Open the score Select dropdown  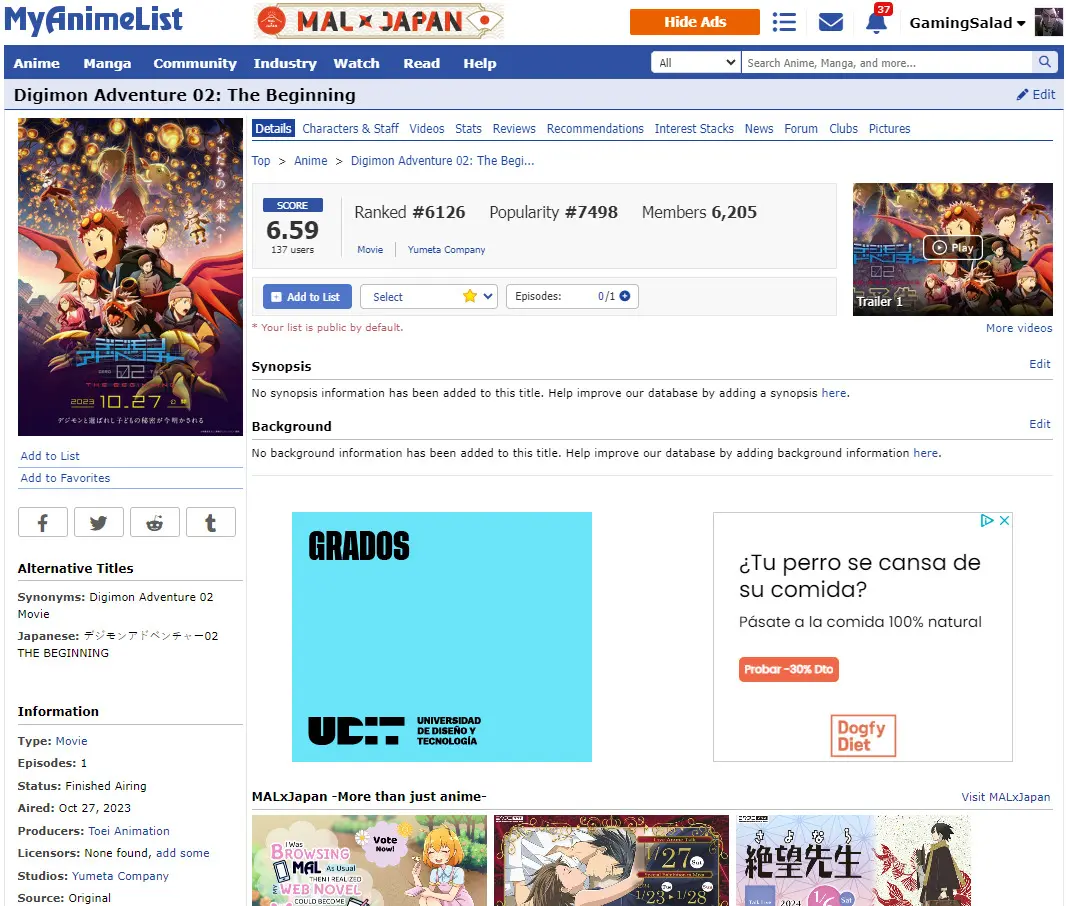click(x=429, y=296)
